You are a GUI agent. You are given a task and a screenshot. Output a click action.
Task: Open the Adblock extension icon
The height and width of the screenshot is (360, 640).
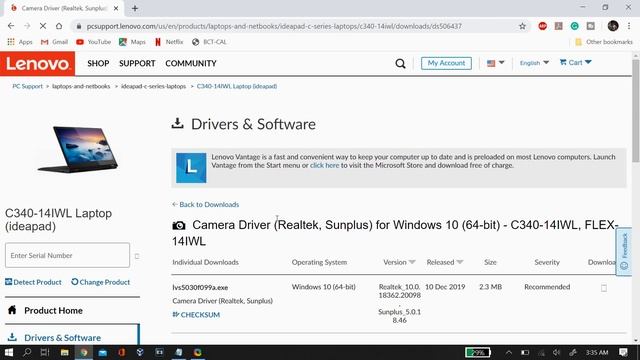(542, 26)
